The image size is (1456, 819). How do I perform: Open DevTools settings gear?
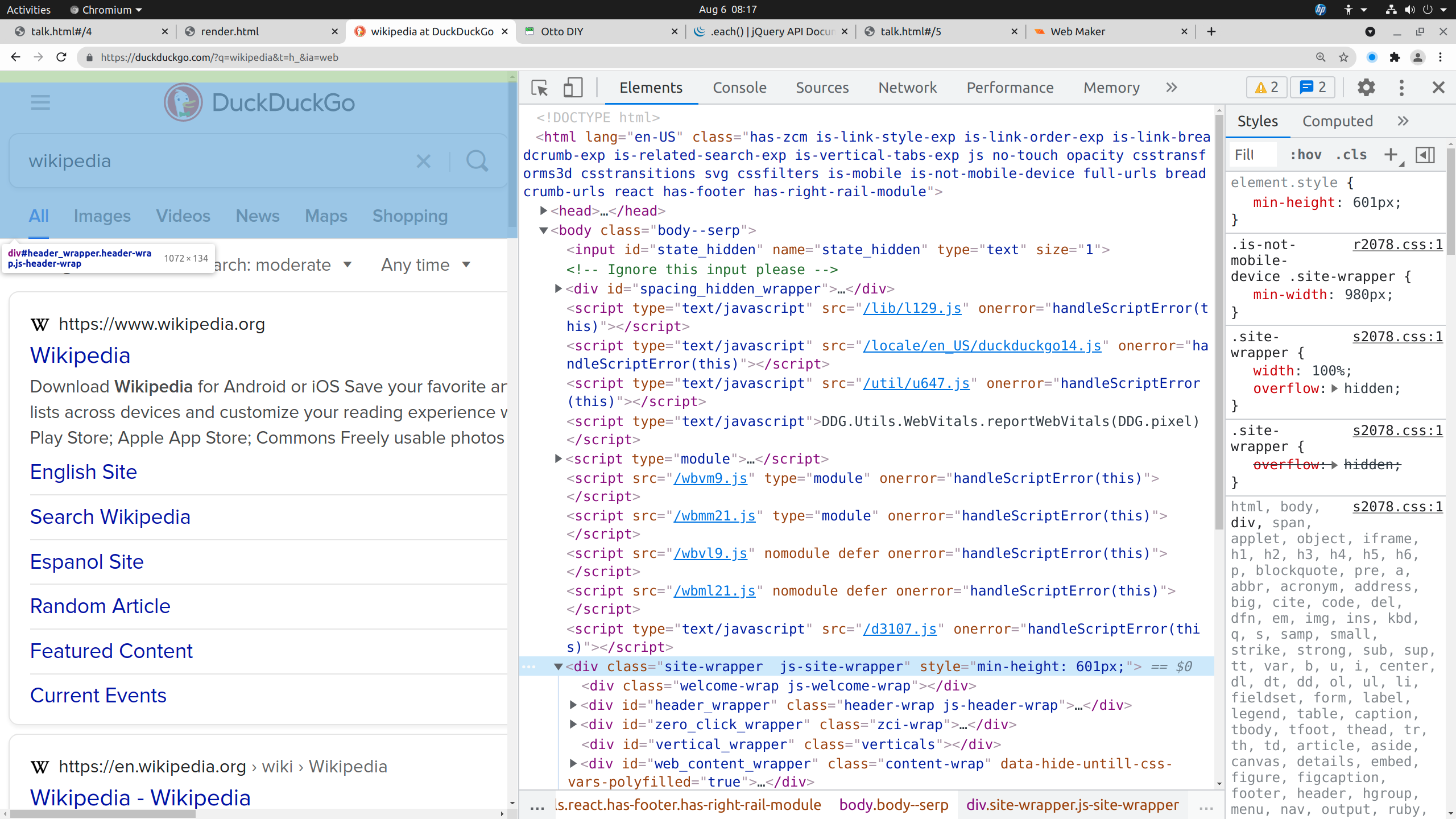point(1366,88)
